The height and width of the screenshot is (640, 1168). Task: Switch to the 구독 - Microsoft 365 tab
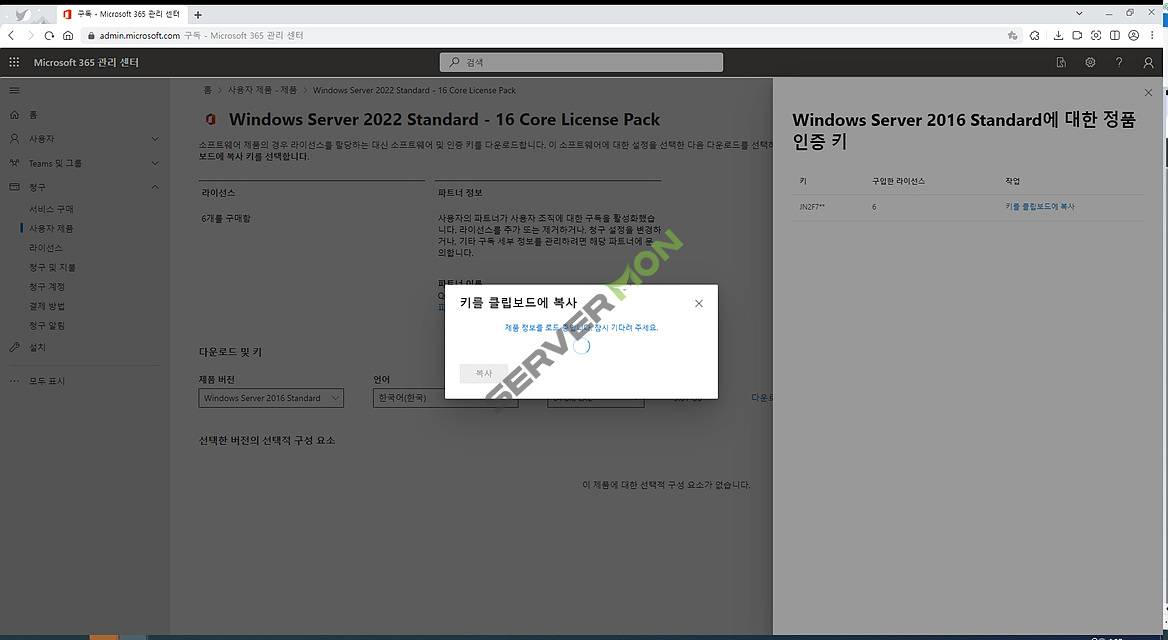(x=121, y=15)
